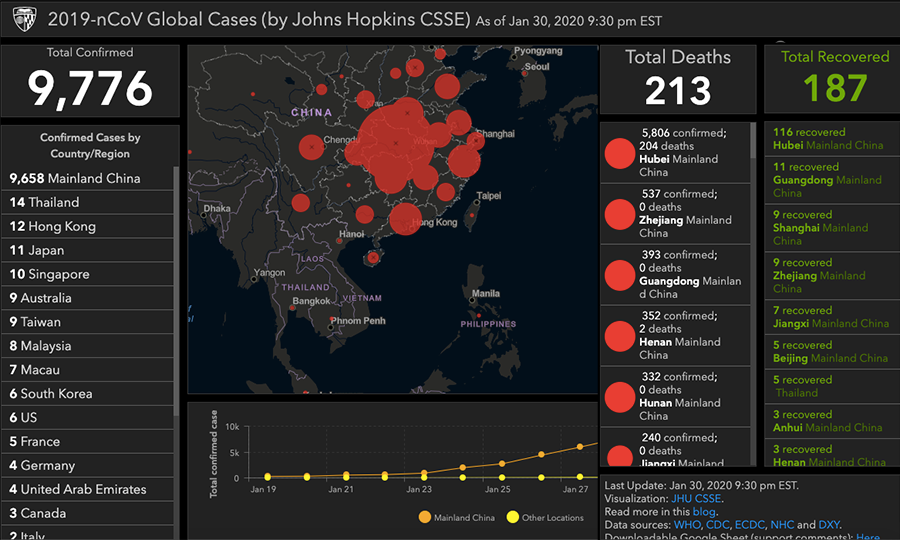Select Hubei 5,806 confirmed entry

[675, 153]
